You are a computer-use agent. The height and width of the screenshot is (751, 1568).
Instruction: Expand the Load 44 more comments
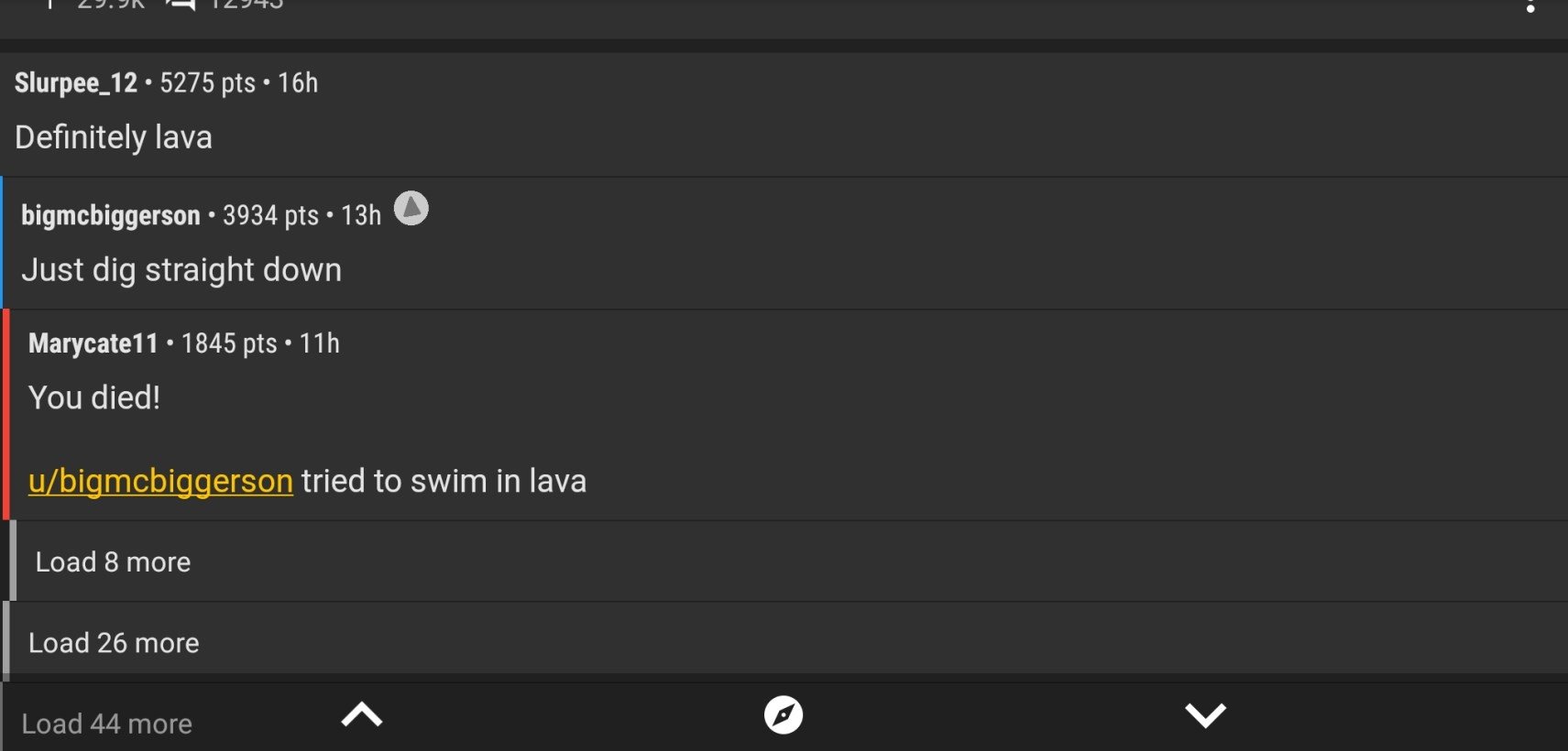point(107,724)
